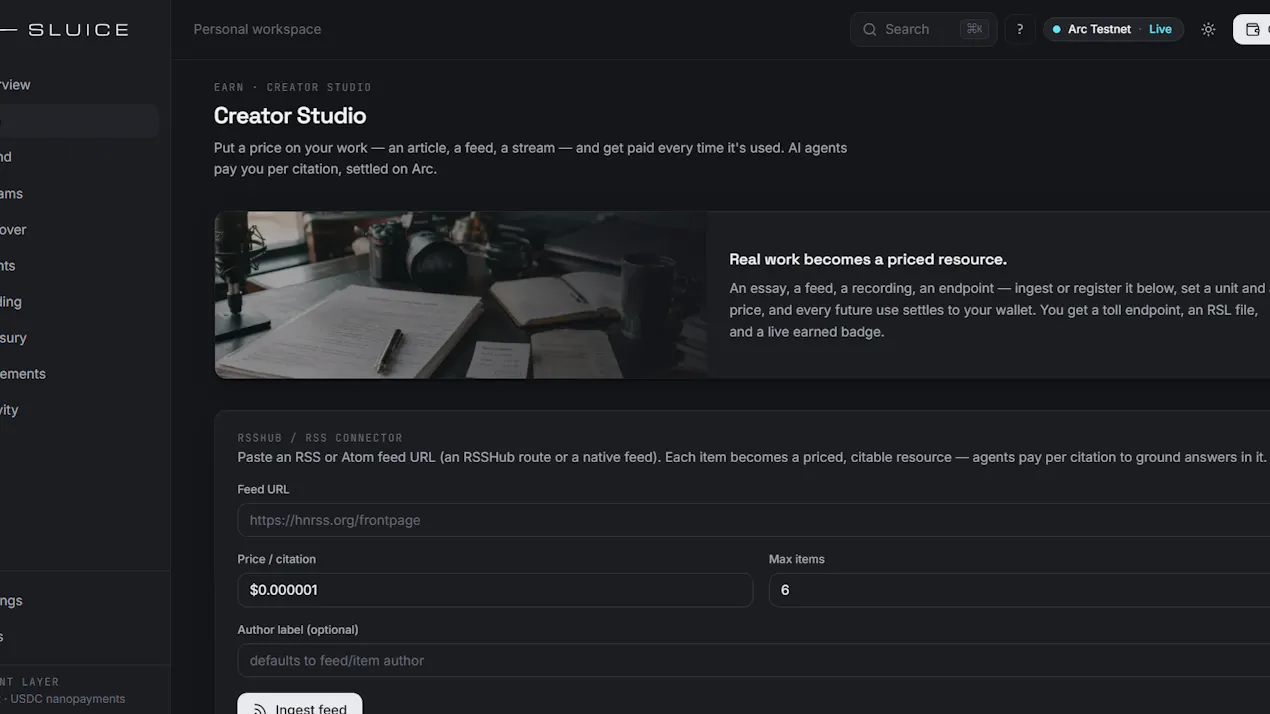This screenshot has height=714, width=1270.
Task: Click the desk and notebook banner photo
Action: point(461,295)
